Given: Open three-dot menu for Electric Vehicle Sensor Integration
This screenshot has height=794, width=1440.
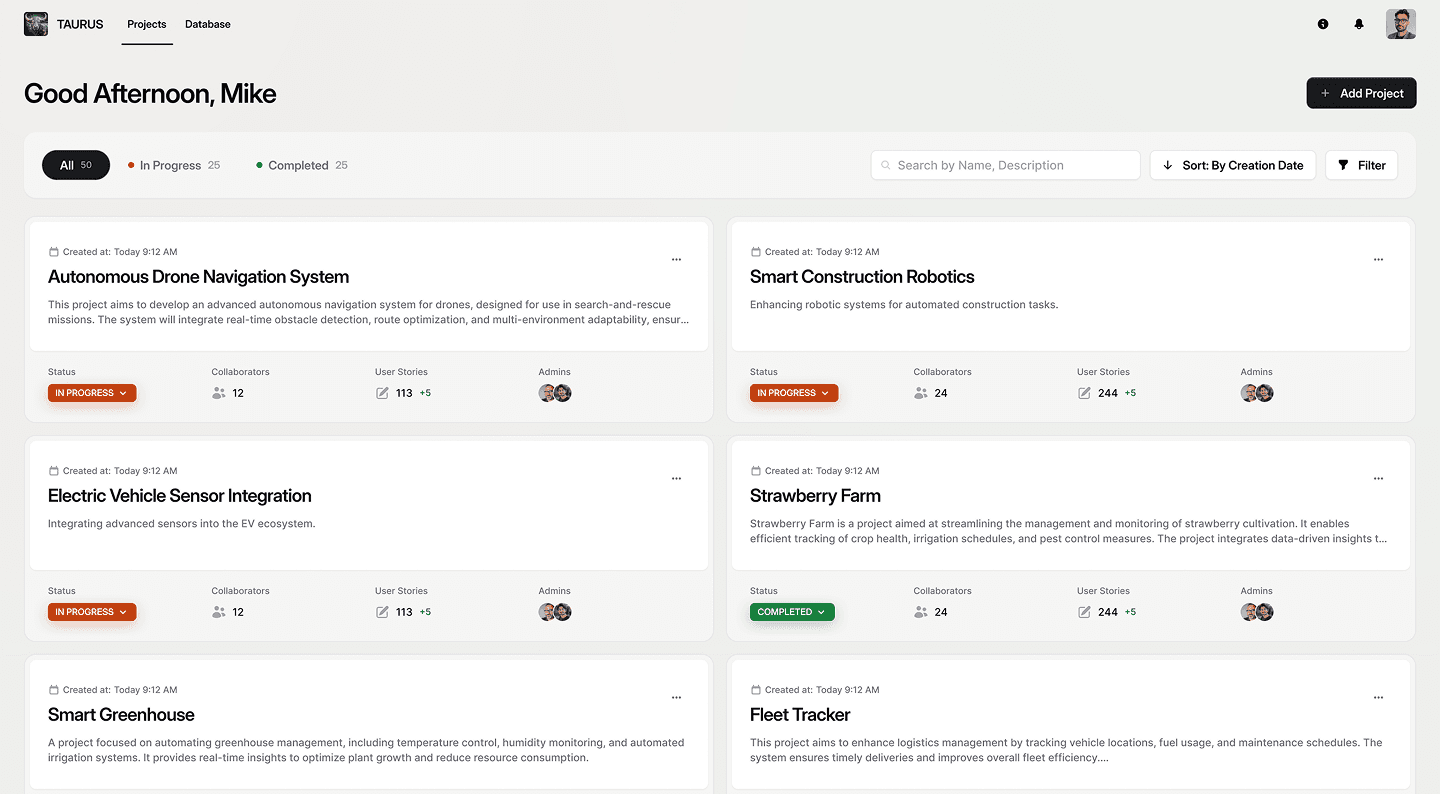Looking at the screenshot, I should (x=677, y=479).
